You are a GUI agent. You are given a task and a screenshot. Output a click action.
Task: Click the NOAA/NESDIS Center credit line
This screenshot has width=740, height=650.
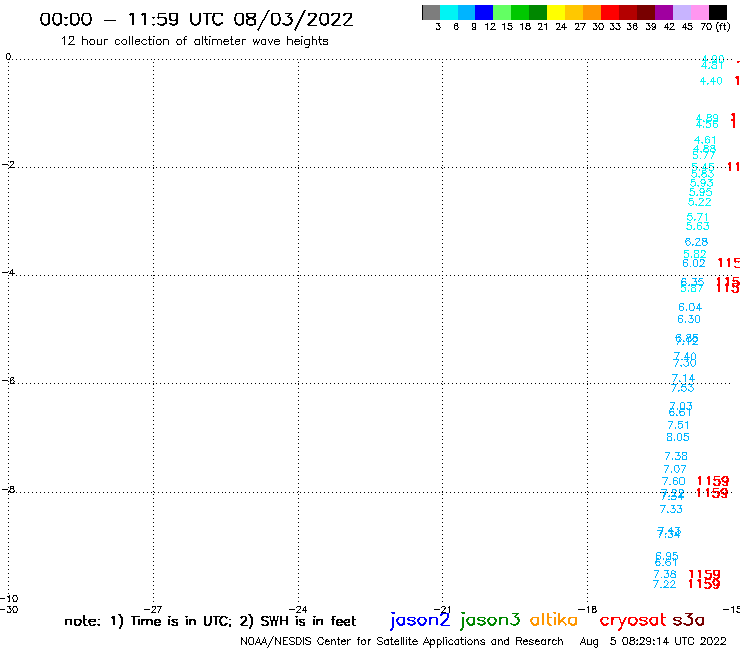(x=402, y=642)
